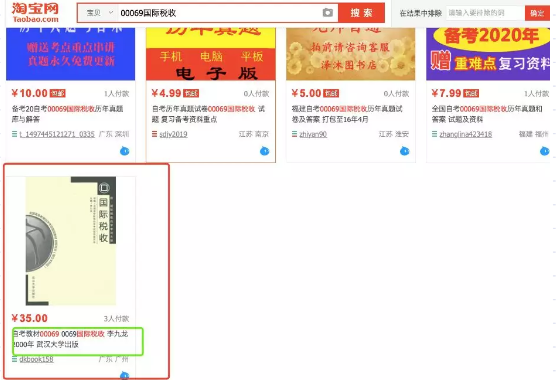Viewport: 558px width, 380px height.
Task: Click shop icon beside sdjy2019
Action: (154, 134)
